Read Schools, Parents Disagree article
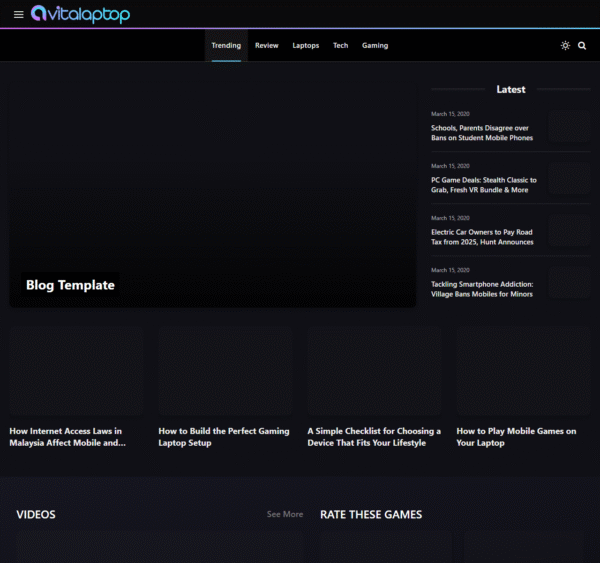The image size is (600, 563). (x=481, y=133)
